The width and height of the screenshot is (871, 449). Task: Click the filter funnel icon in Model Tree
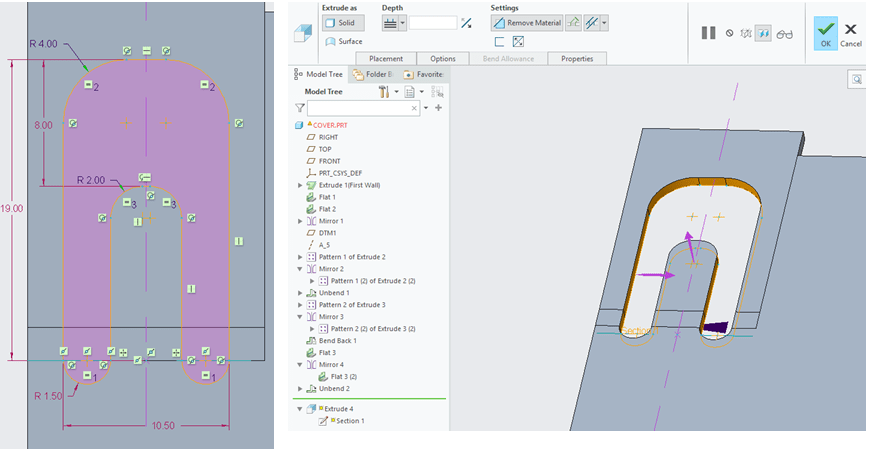pyautogui.click(x=300, y=107)
